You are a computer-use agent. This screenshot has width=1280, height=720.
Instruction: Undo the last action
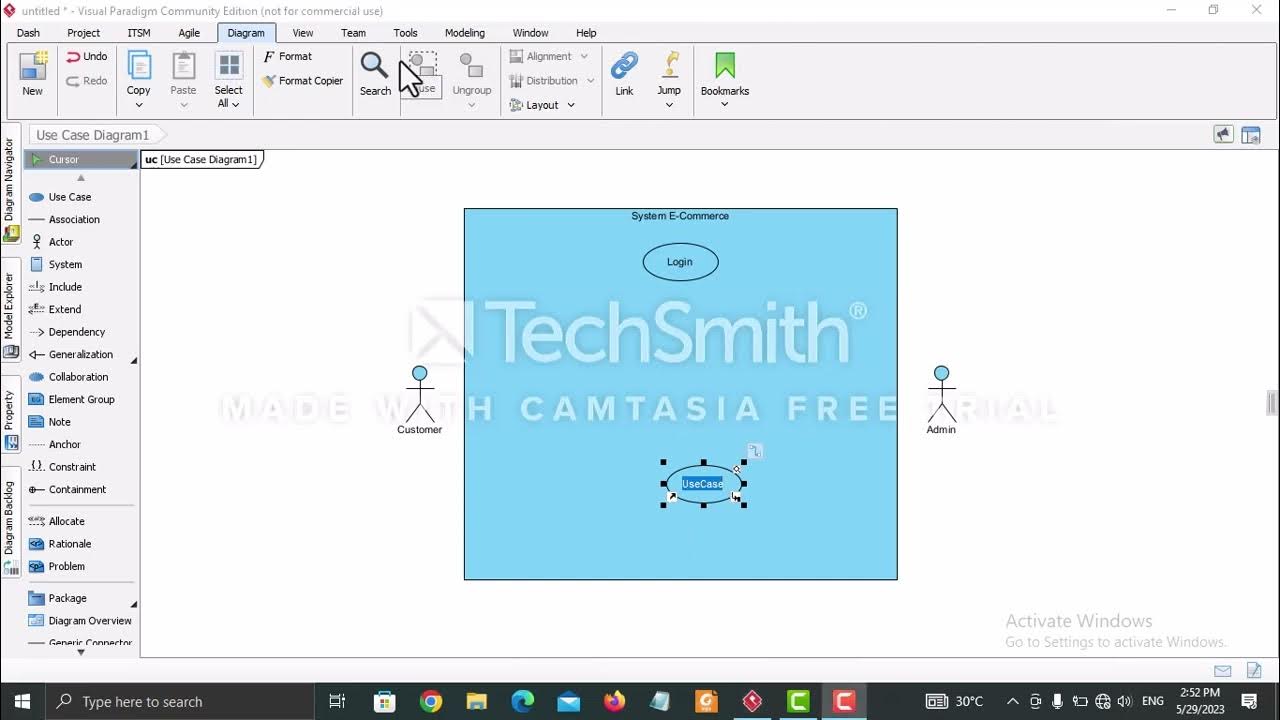coord(87,57)
